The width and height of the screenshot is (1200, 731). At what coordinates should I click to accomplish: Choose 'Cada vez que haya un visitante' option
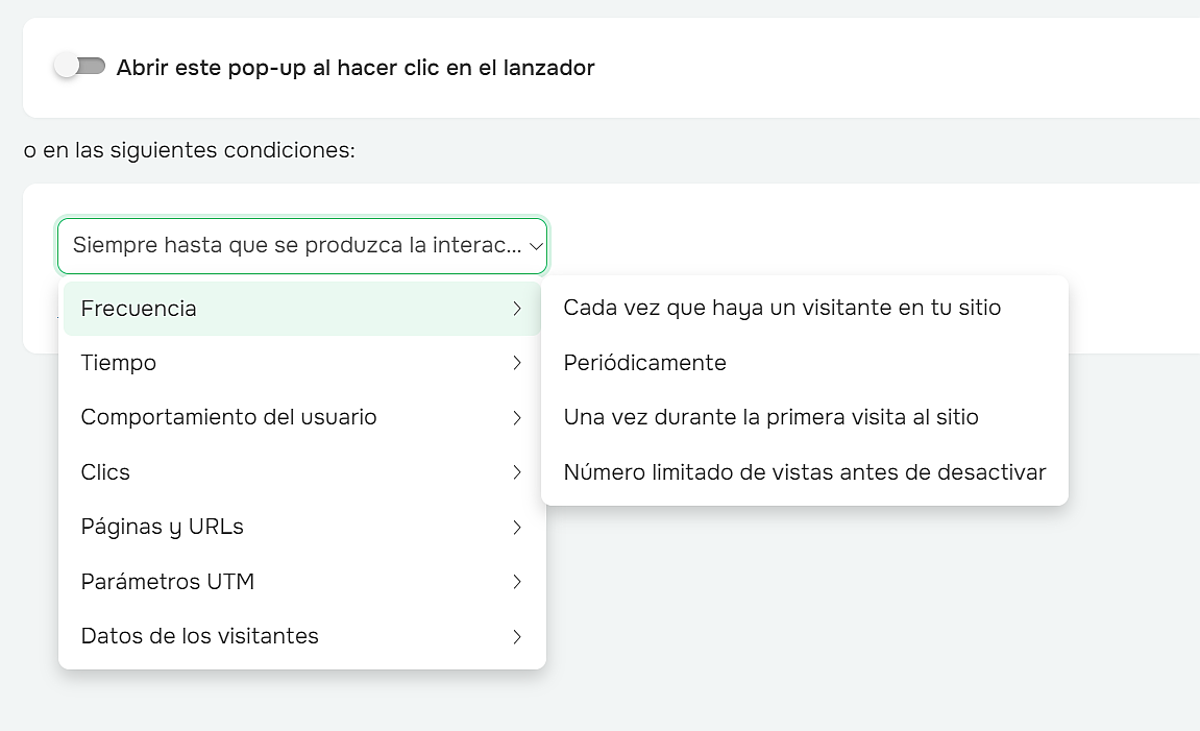(804, 308)
